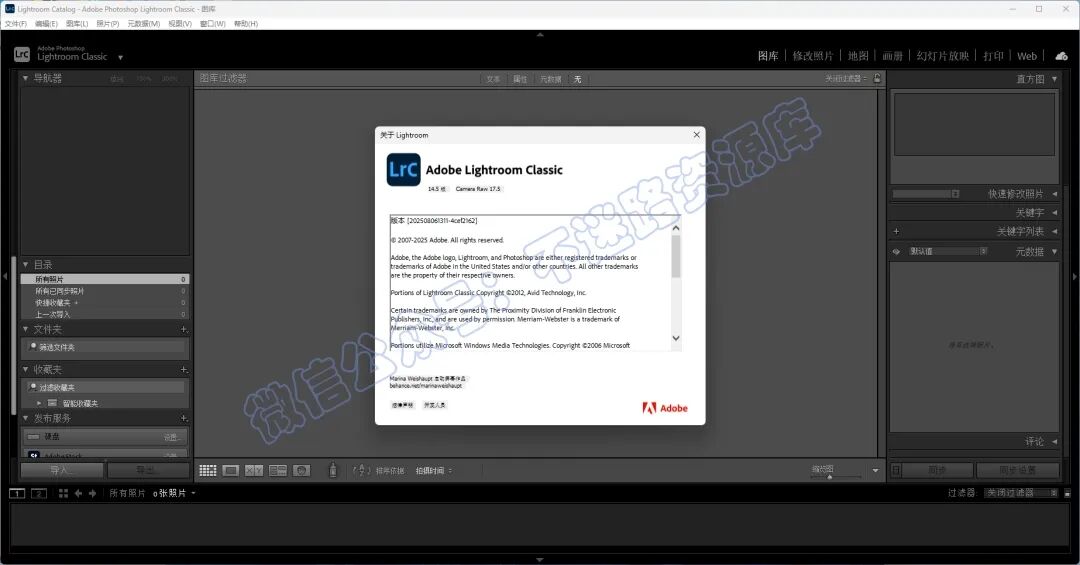
Task: Click the LrC icon in About dialog
Action: pyautogui.click(x=404, y=170)
